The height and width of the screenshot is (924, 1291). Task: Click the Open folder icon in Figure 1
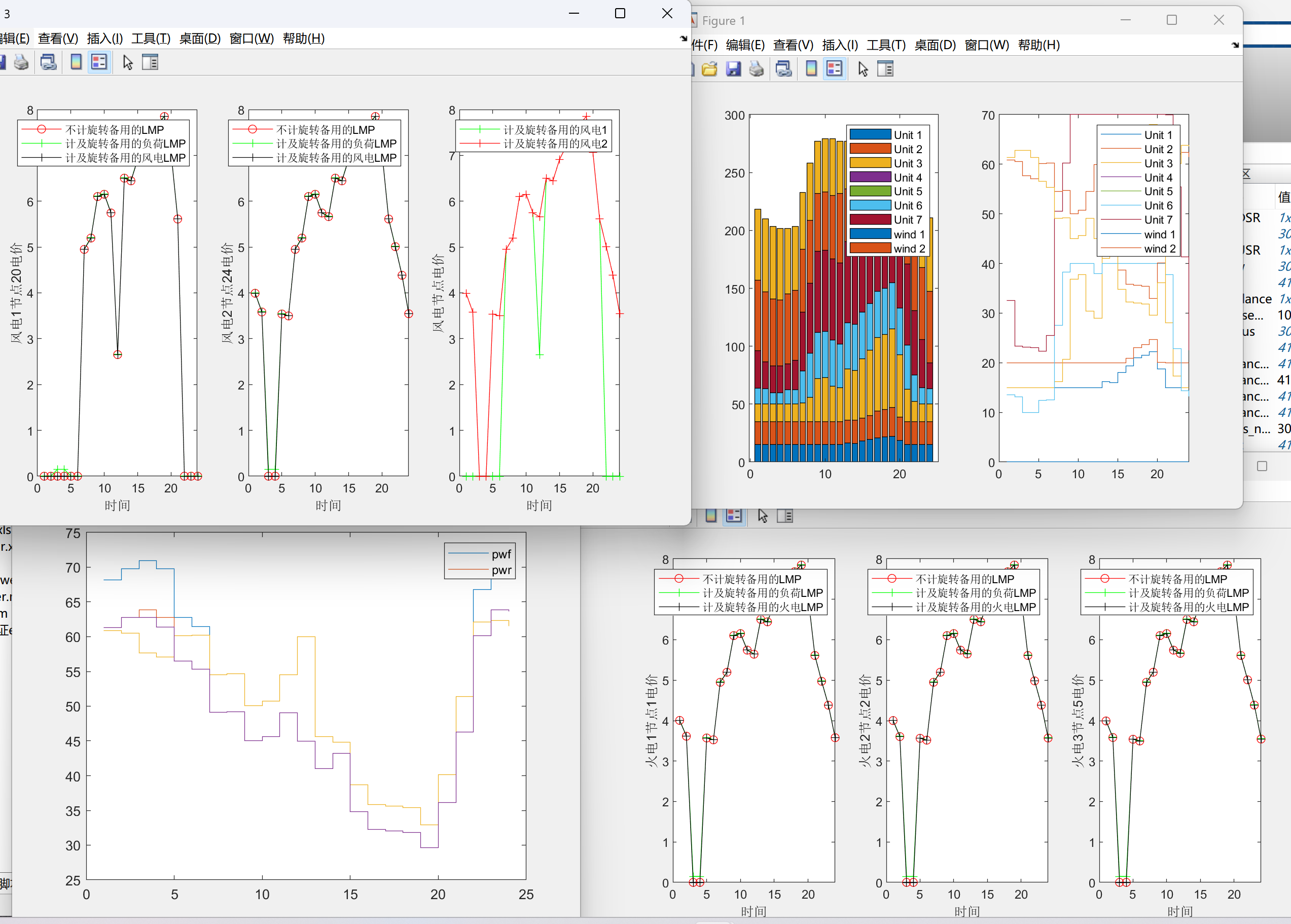[x=709, y=69]
